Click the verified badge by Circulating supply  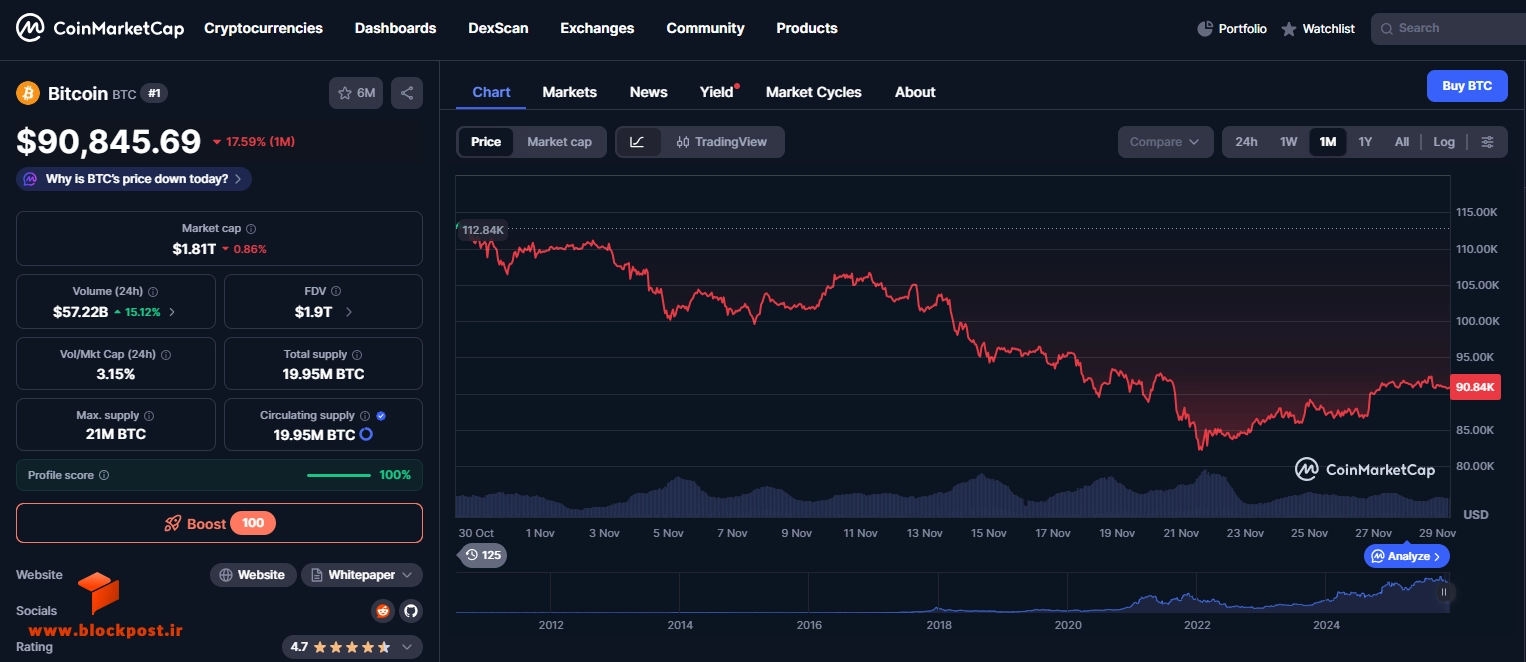[381, 416]
